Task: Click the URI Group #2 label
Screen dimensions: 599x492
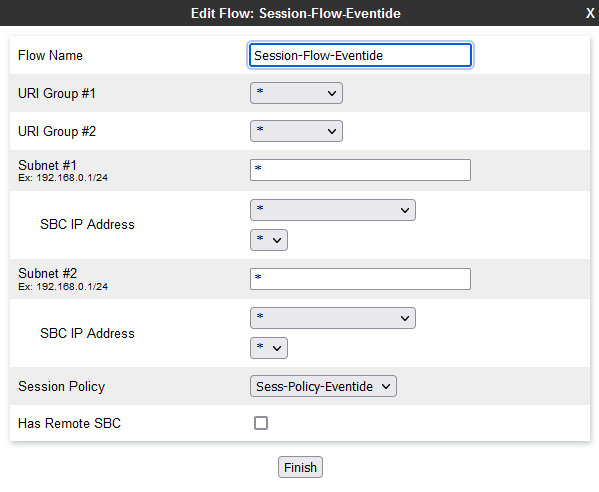Action: tap(57, 131)
